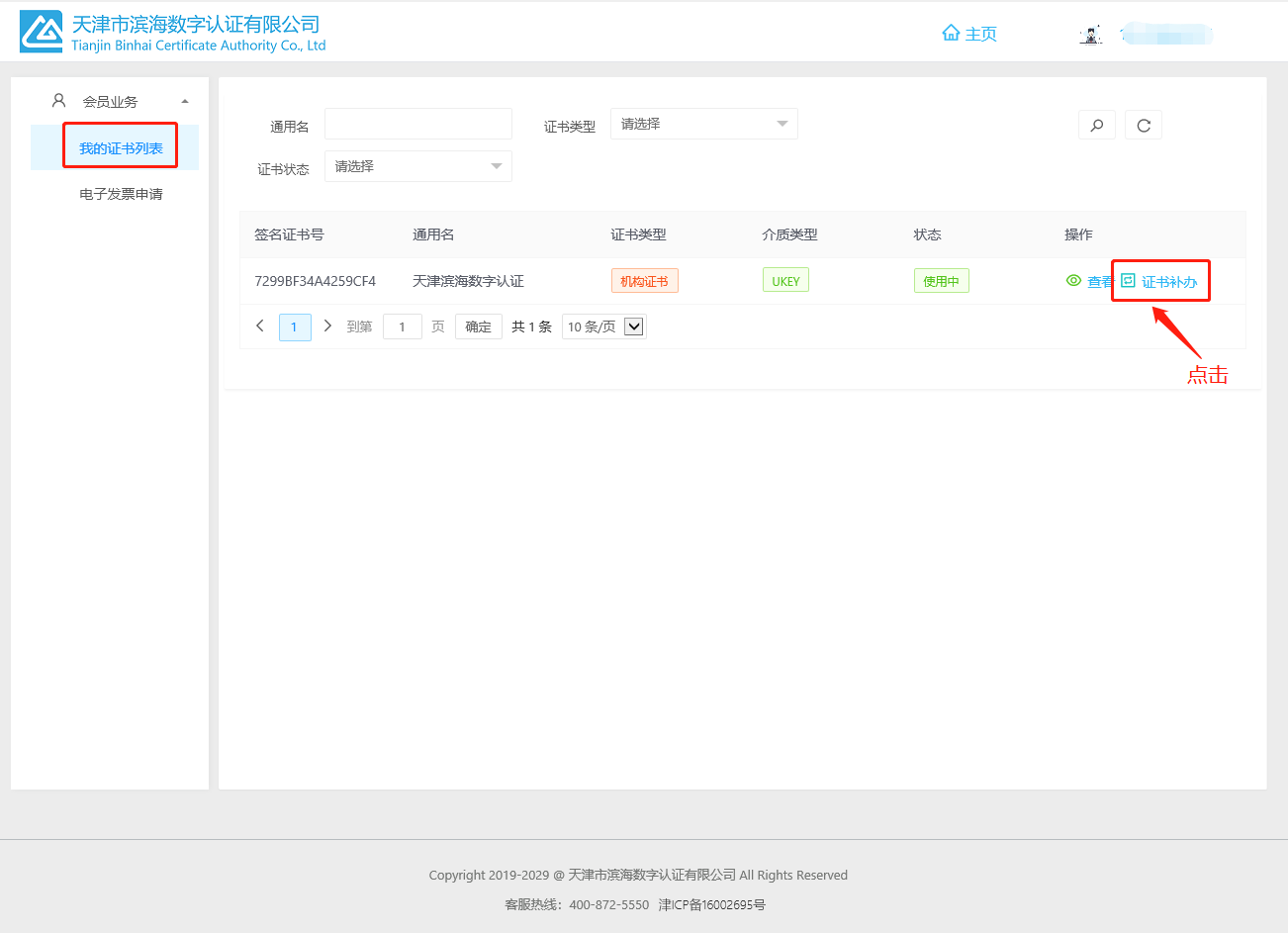This screenshot has width=1288, height=933.
Task: Click the 确定 pagination button
Action: [x=478, y=327]
